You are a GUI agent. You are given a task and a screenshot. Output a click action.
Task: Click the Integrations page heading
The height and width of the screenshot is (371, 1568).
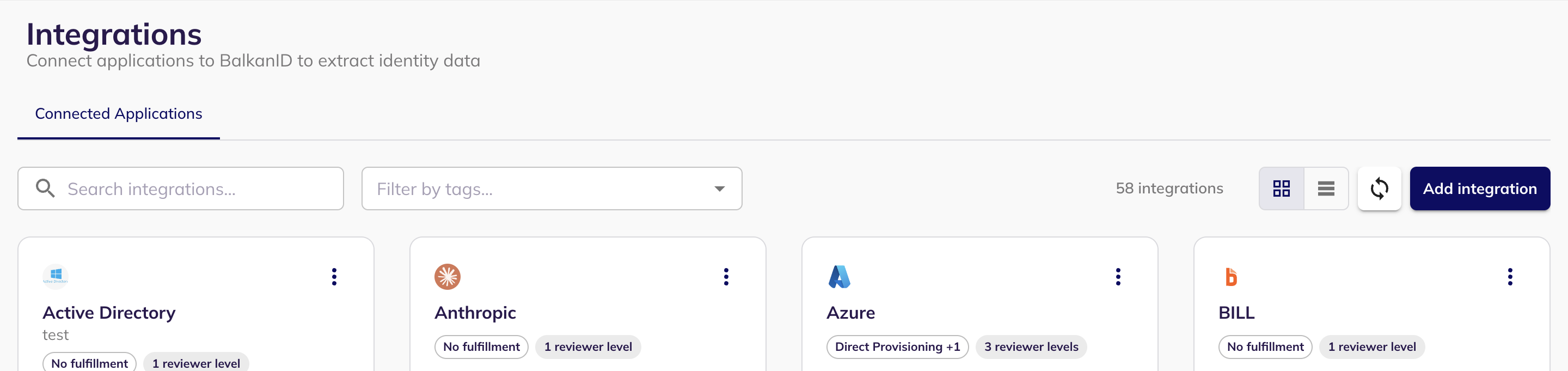(114, 34)
